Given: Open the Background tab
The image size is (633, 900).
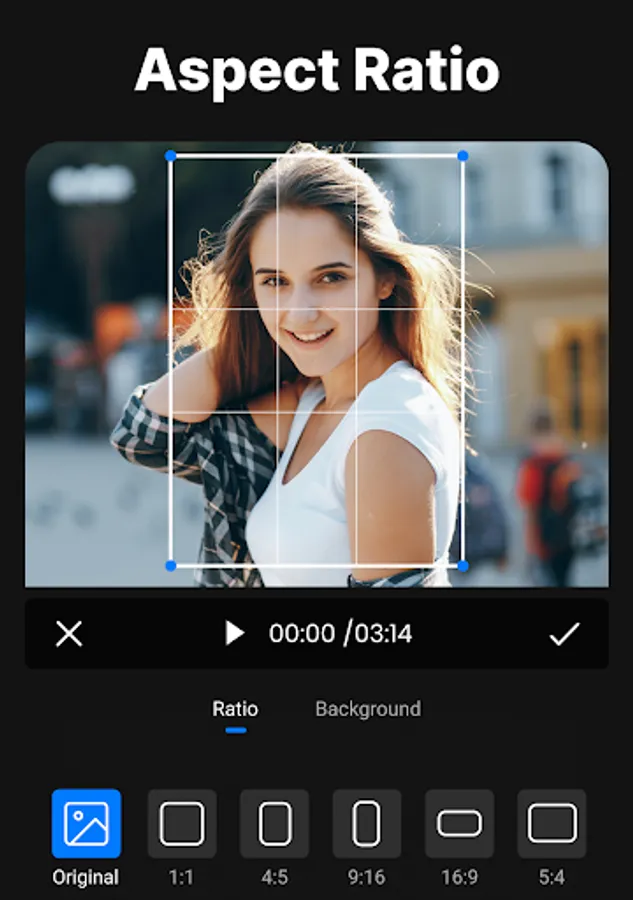Looking at the screenshot, I should point(368,709).
